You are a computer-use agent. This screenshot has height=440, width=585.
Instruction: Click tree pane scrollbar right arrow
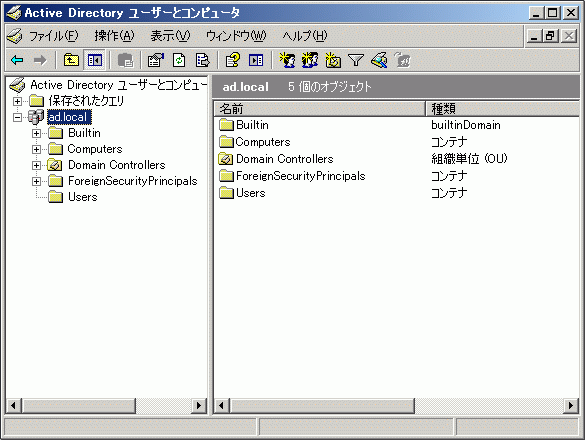199,406
